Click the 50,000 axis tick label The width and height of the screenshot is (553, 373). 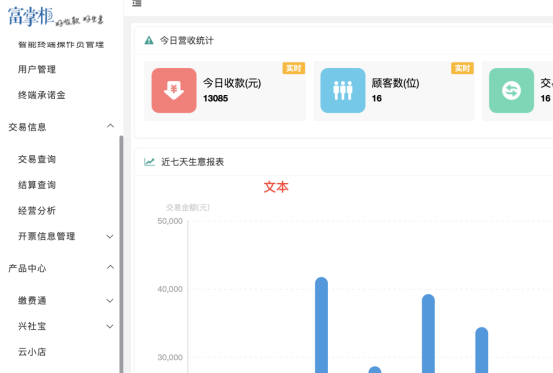pyautogui.click(x=170, y=221)
